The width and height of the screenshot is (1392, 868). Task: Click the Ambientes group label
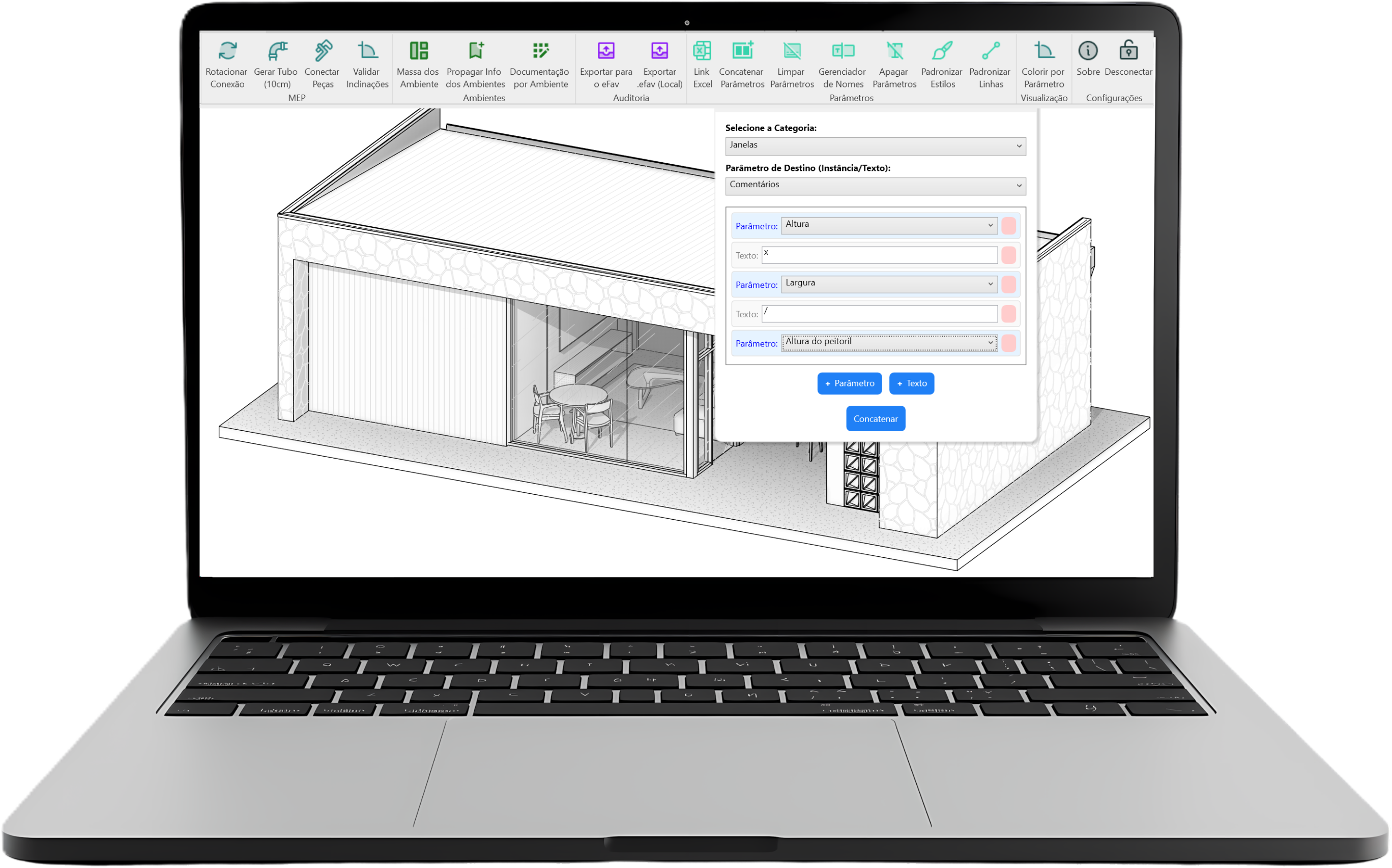tap(484, 98)
